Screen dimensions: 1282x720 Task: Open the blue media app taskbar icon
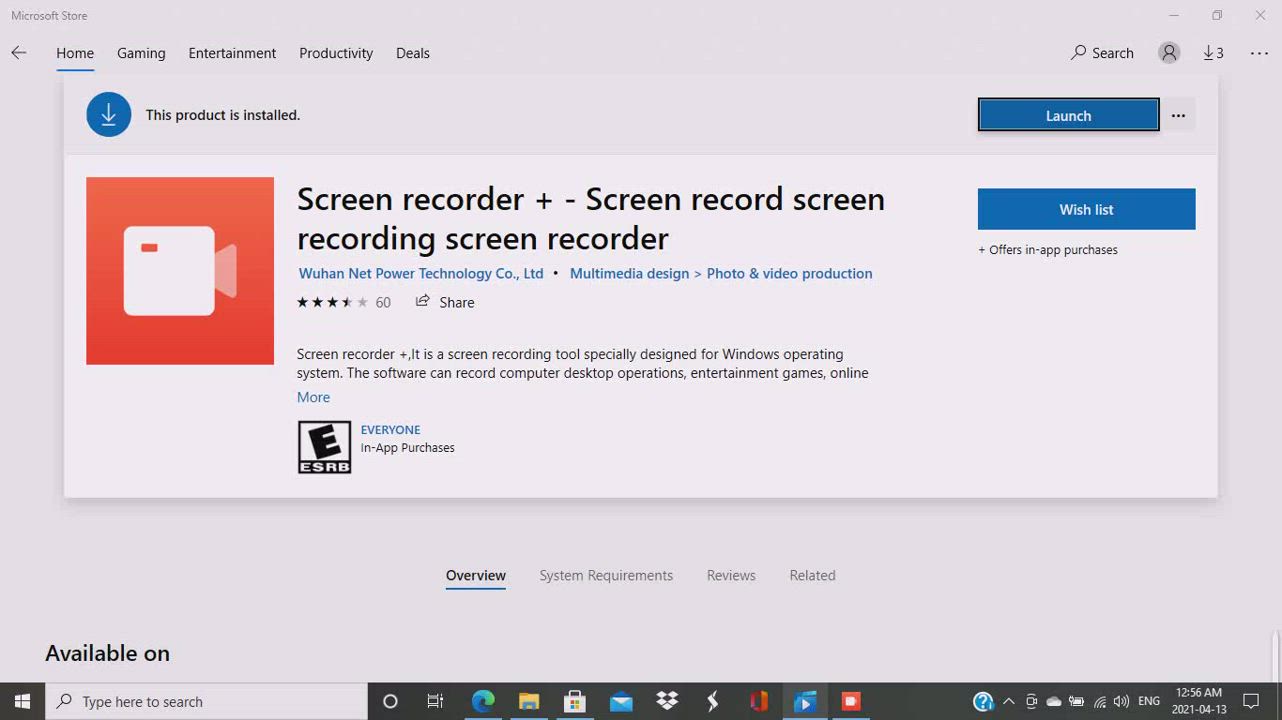(x=805, y=701)
